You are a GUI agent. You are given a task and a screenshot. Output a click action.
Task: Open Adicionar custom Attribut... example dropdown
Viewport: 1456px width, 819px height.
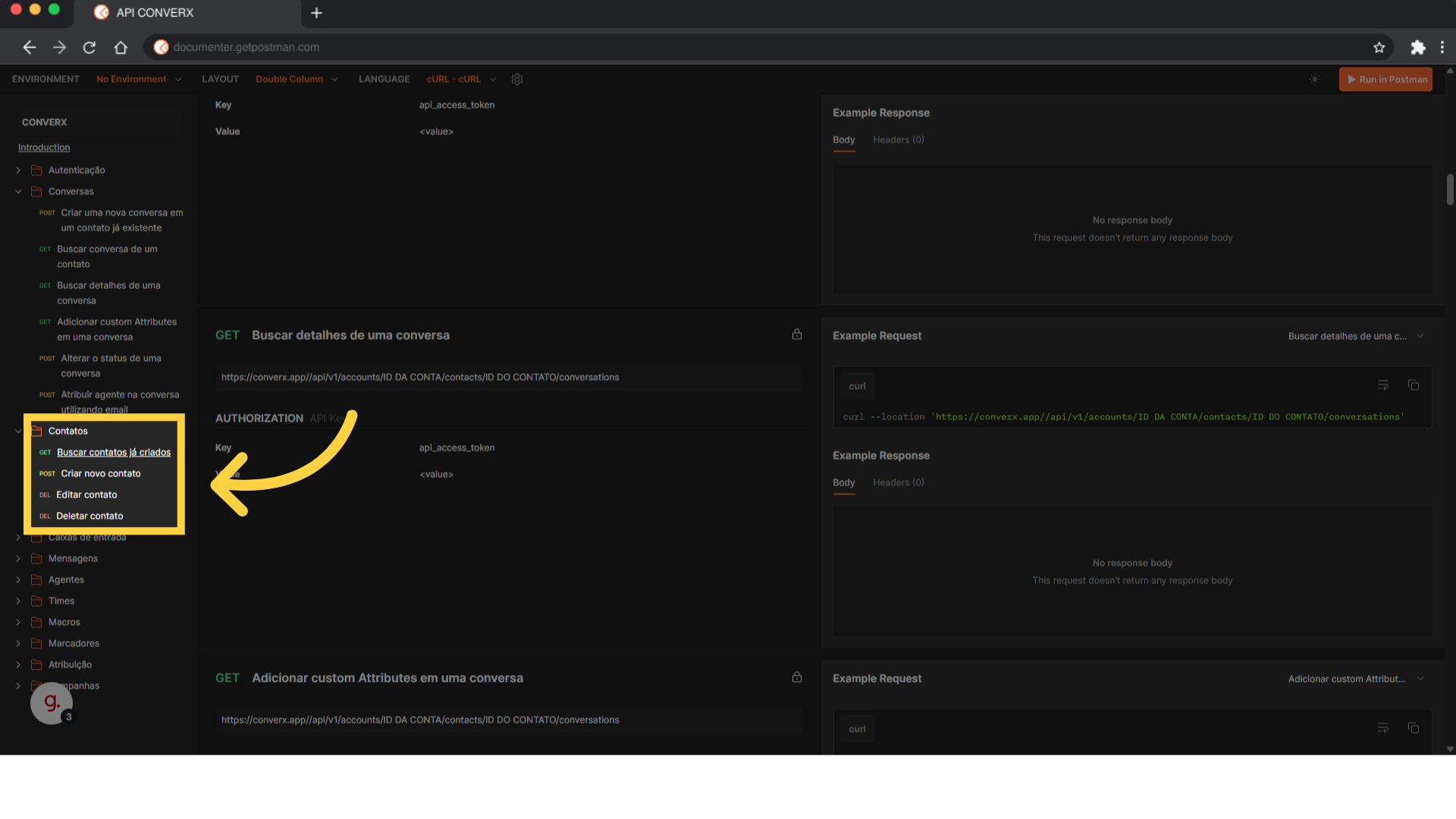tap(1356, 679)
